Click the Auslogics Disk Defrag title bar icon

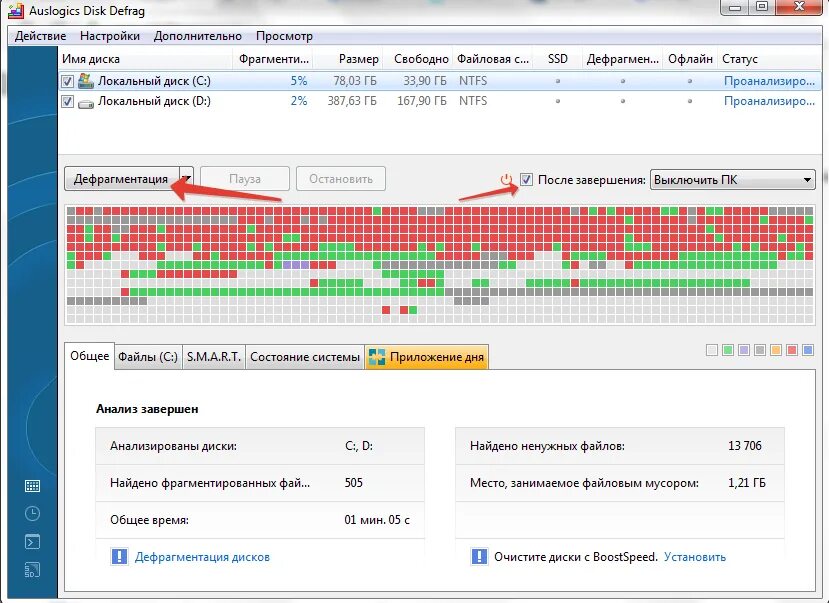pos(16,11)
